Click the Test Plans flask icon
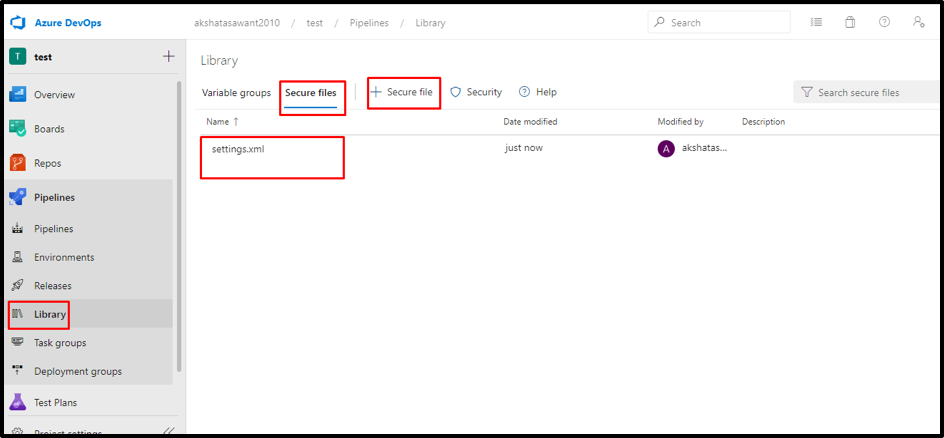The image size is (944, 438). (17, 402)
